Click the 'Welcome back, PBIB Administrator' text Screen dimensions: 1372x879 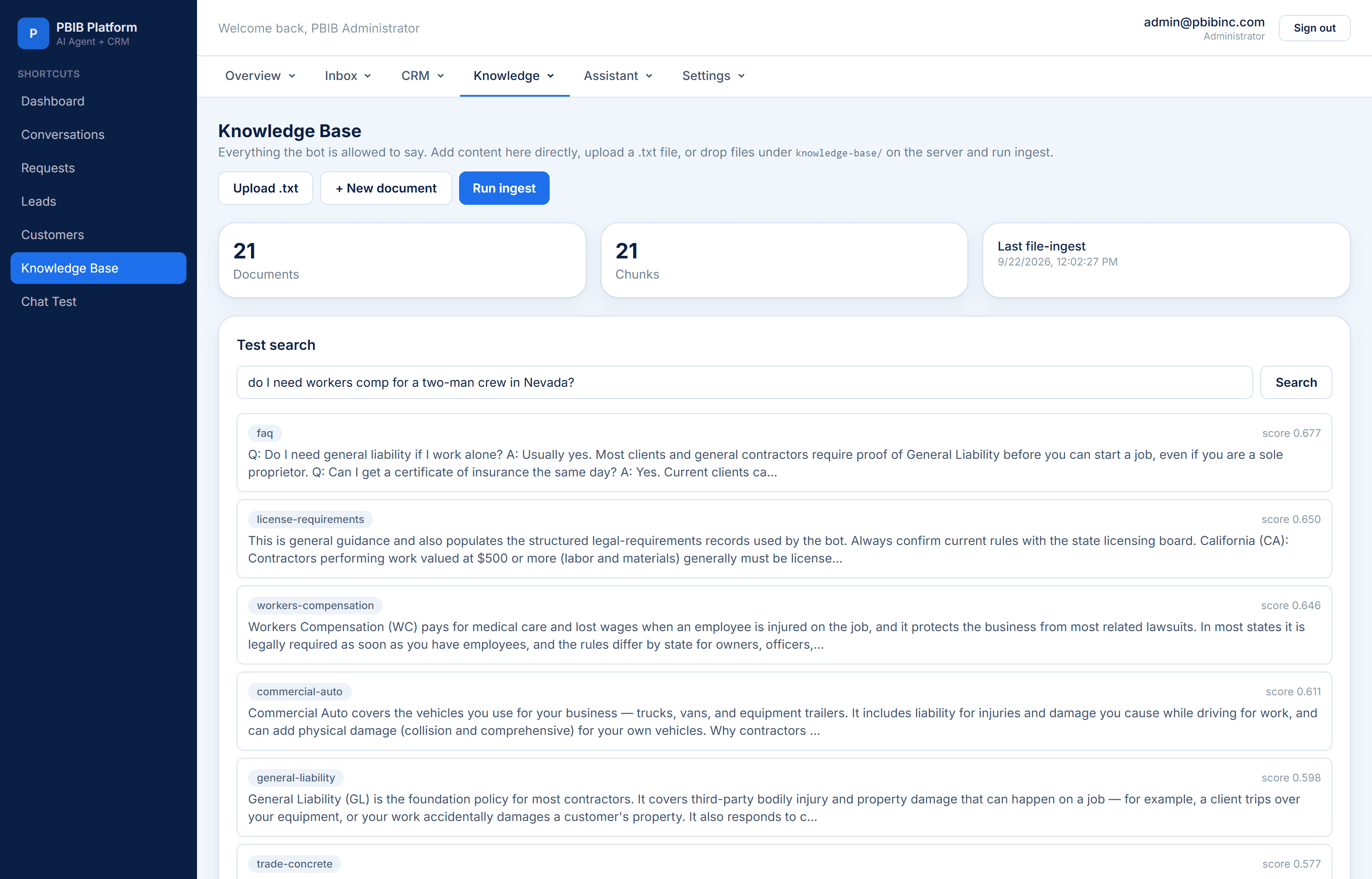pos(318,28)
